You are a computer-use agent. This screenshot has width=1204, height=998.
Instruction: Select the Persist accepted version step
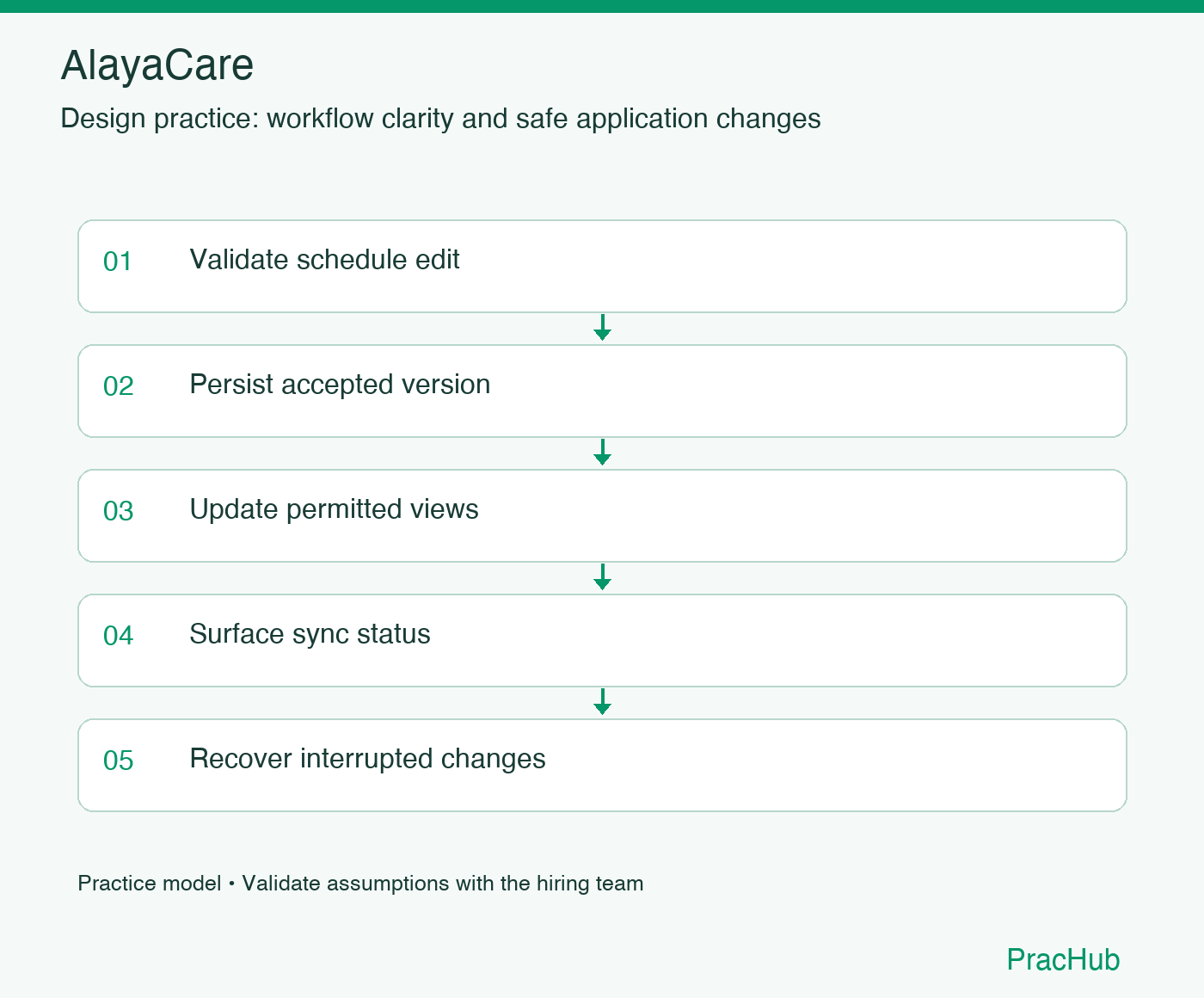(602, 391)
